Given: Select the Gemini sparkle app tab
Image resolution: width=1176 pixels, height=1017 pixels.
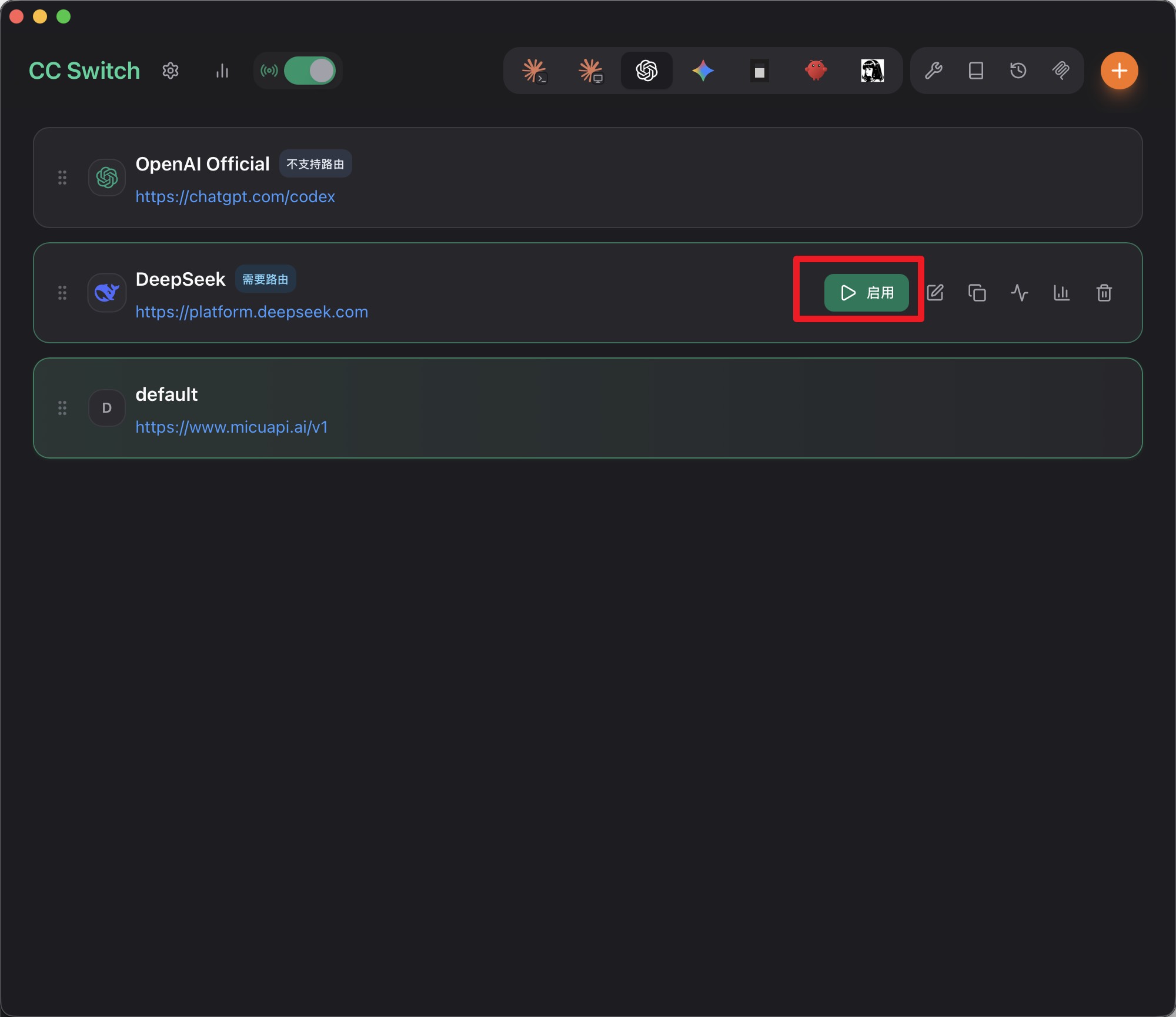Looking at the screenshot, I should click(x=703, y=71).
